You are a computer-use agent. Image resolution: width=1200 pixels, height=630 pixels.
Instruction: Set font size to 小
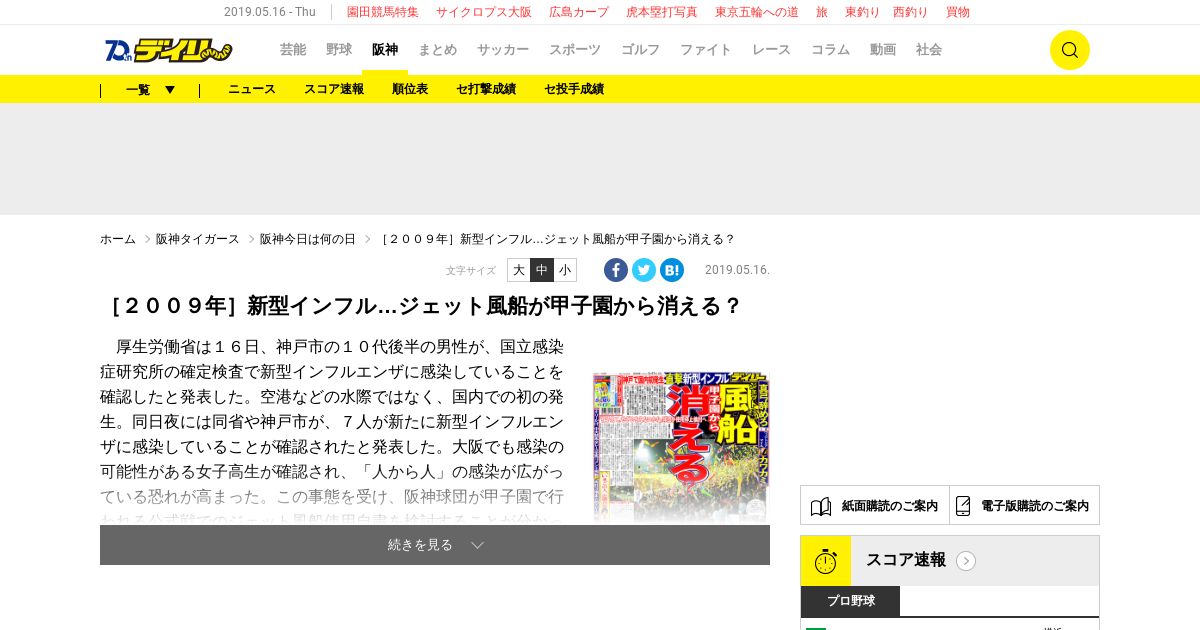click(x=565, y=270)
